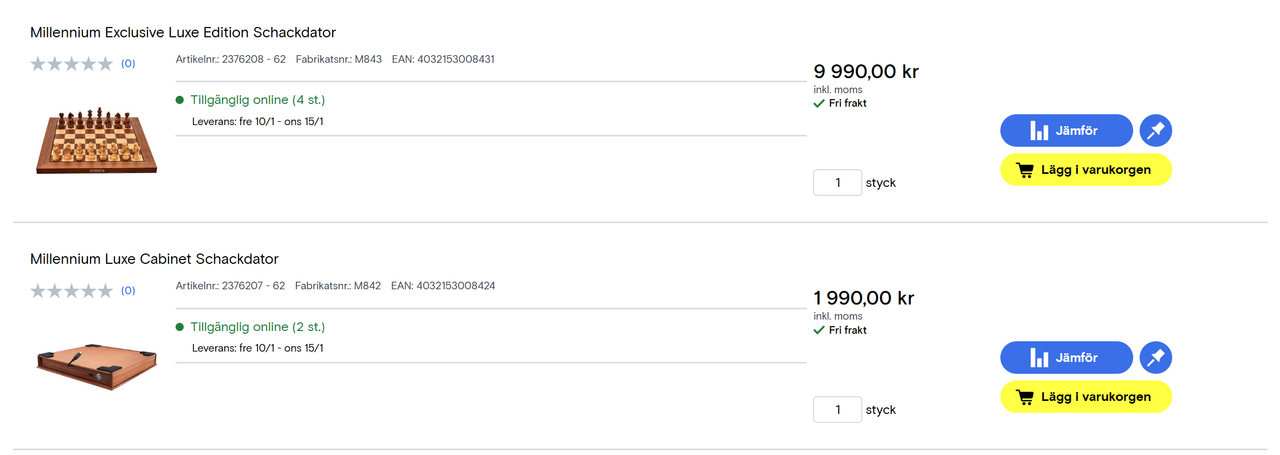Screen dimensions: 1280x455
Task: Click the compare bar-chart icon for Luxe Cabinet
Action: click(1040, 358)
